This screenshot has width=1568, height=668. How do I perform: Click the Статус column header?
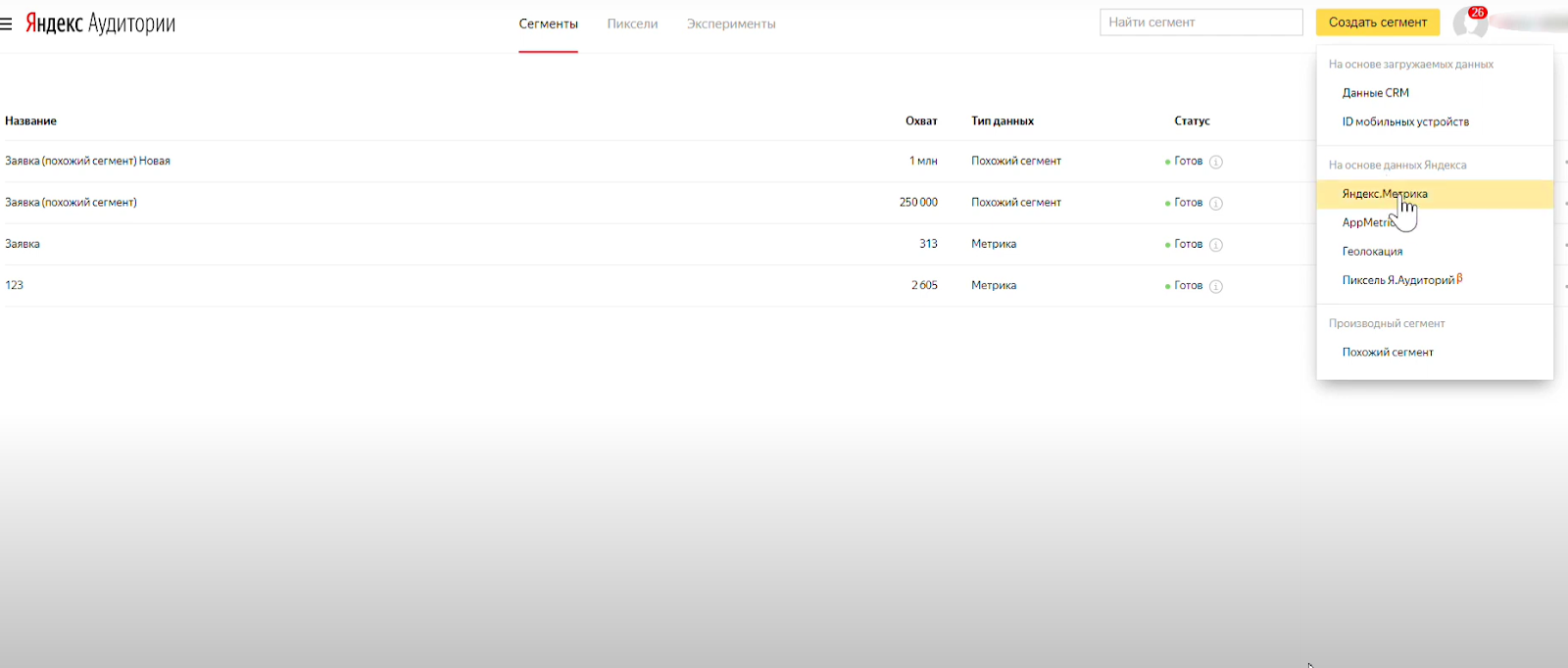pyautogui.click(x=1192, y=121)
